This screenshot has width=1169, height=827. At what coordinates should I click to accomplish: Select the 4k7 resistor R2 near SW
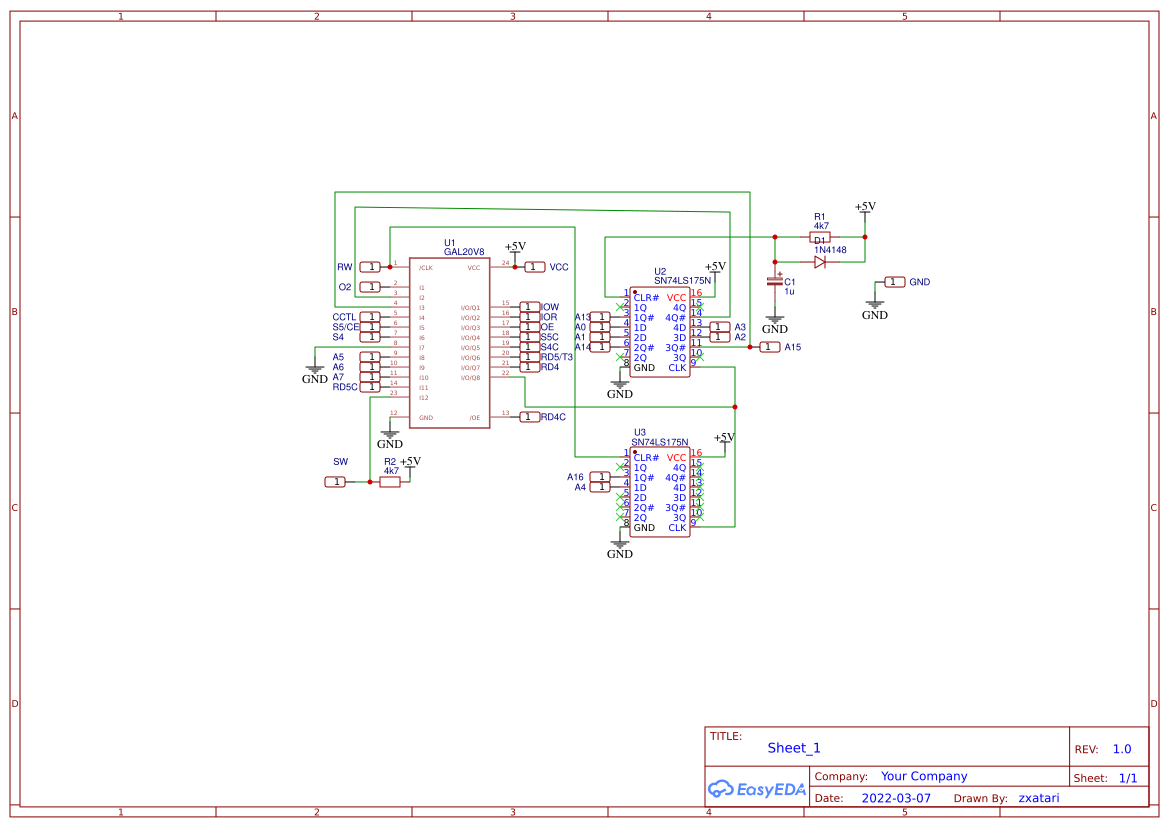point(389,481)
